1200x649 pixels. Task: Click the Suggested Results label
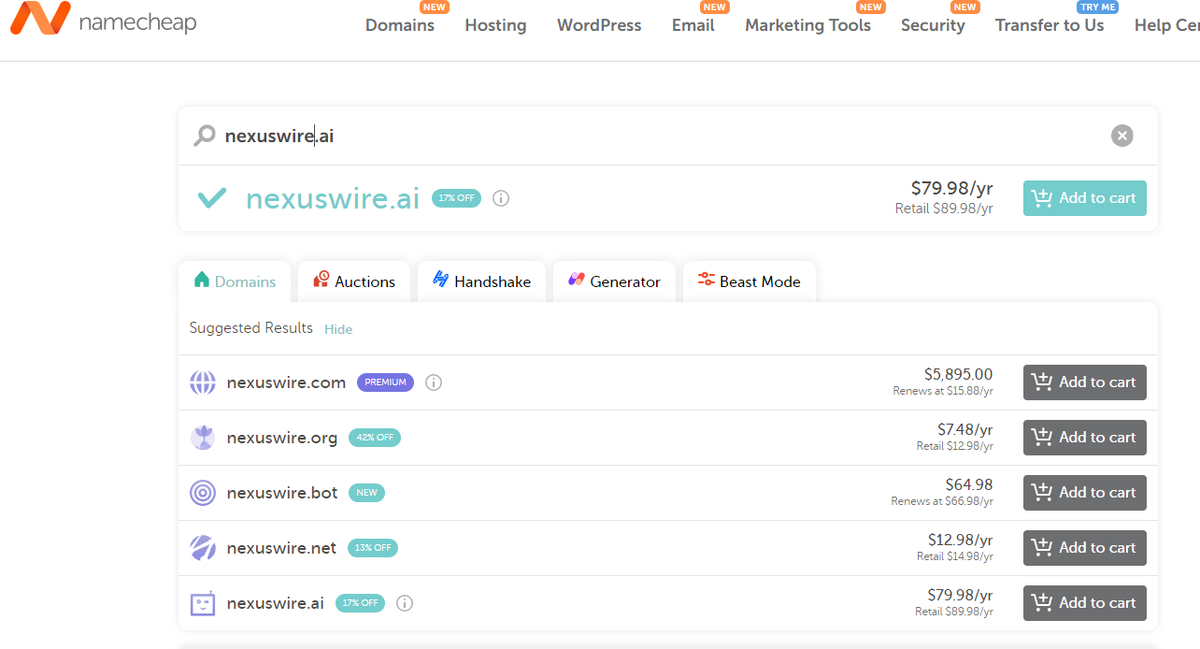click(x=251, y=328)
